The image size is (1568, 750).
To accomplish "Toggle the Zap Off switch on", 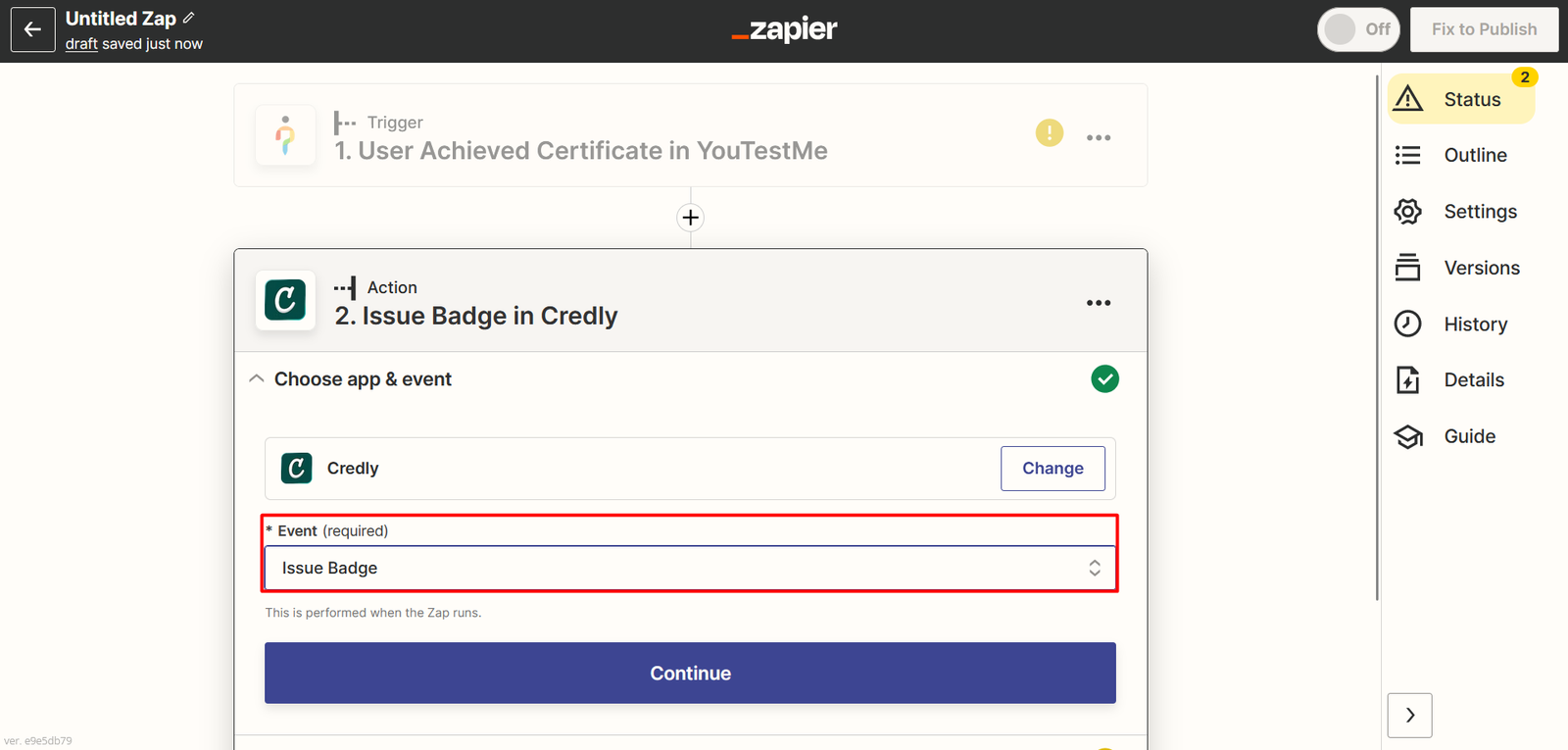I will (x=1357, y=29).
